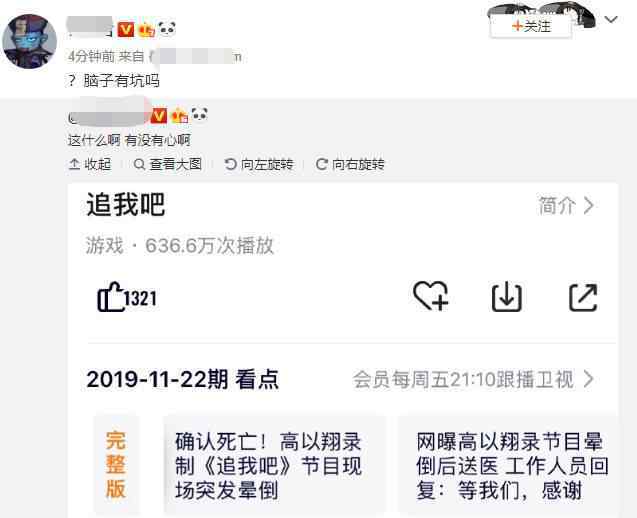Open the share export icon
This screenshot has height=518, width=637.
[583, 297]
